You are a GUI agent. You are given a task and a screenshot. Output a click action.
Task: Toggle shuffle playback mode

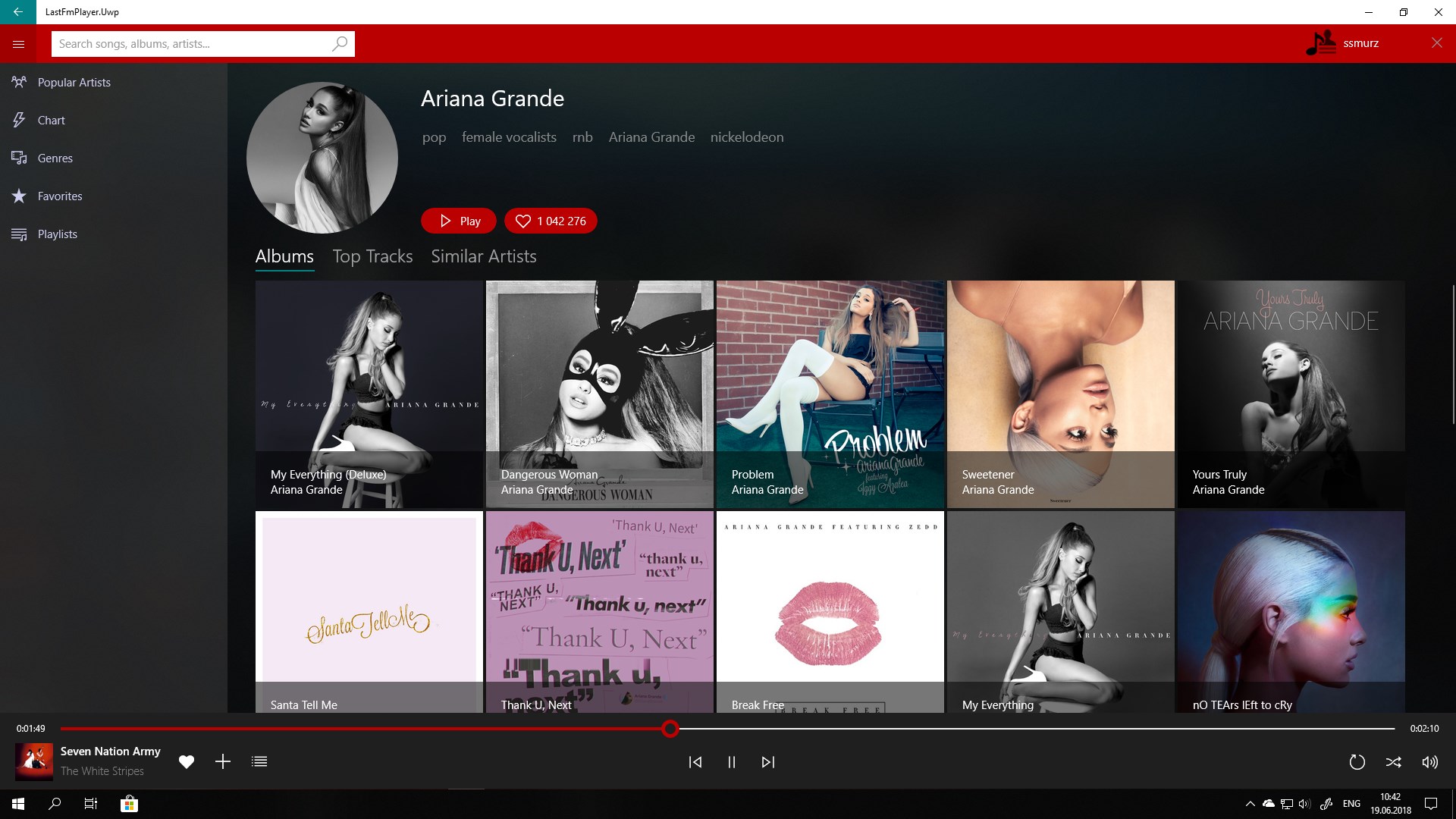[1393, 762]
